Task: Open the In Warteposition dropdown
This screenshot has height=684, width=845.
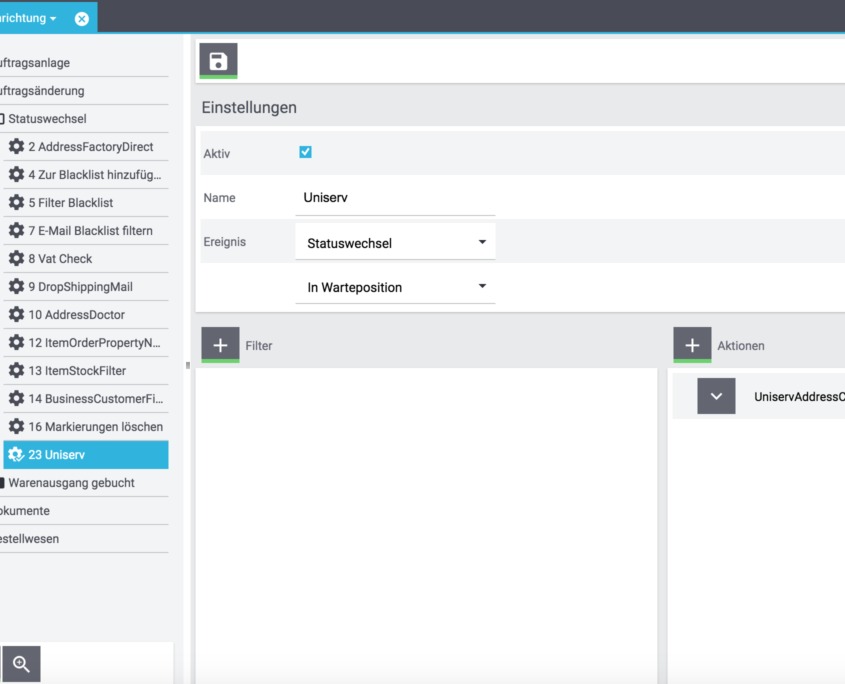Action: 395,287
